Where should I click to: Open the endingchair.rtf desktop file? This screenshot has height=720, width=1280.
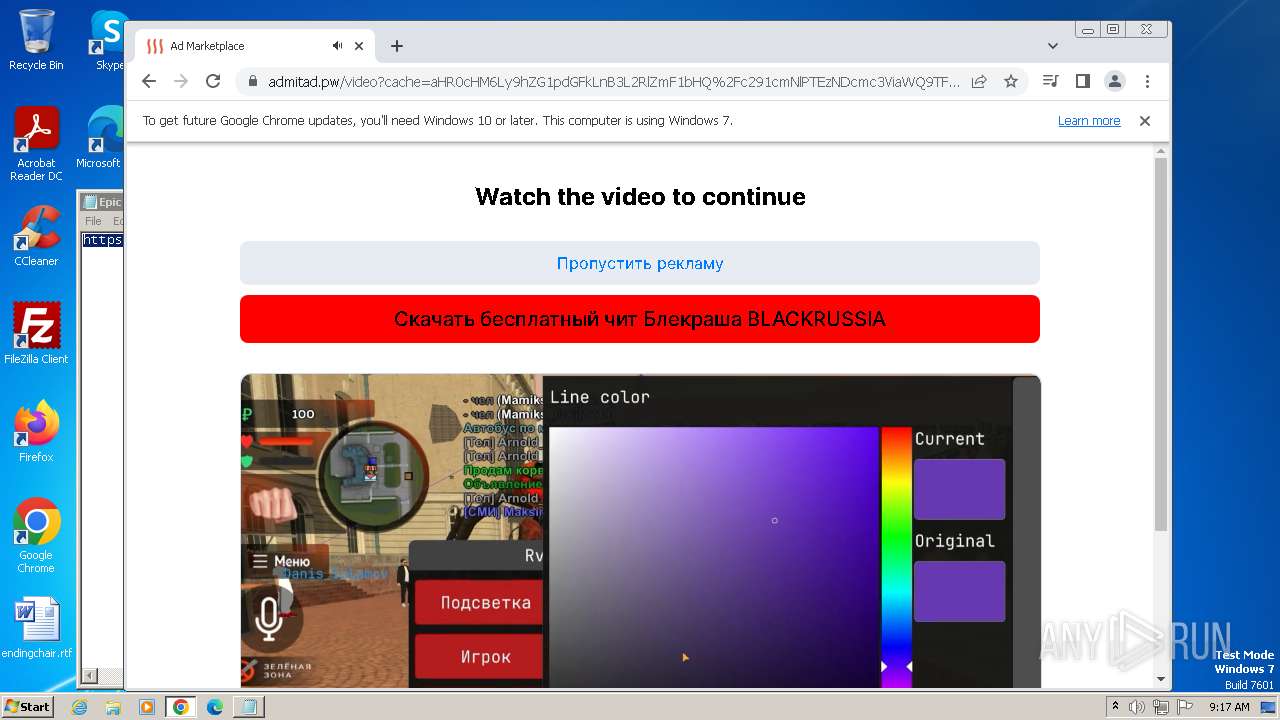tap(36, 628)
